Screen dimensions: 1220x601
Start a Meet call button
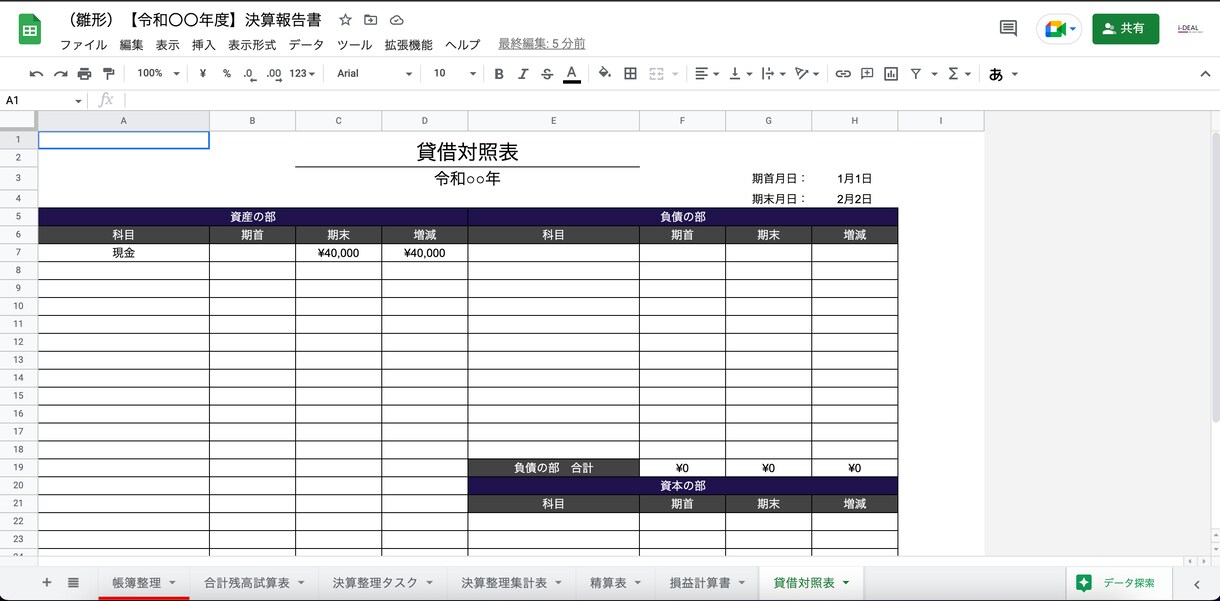coord(1059,29)
